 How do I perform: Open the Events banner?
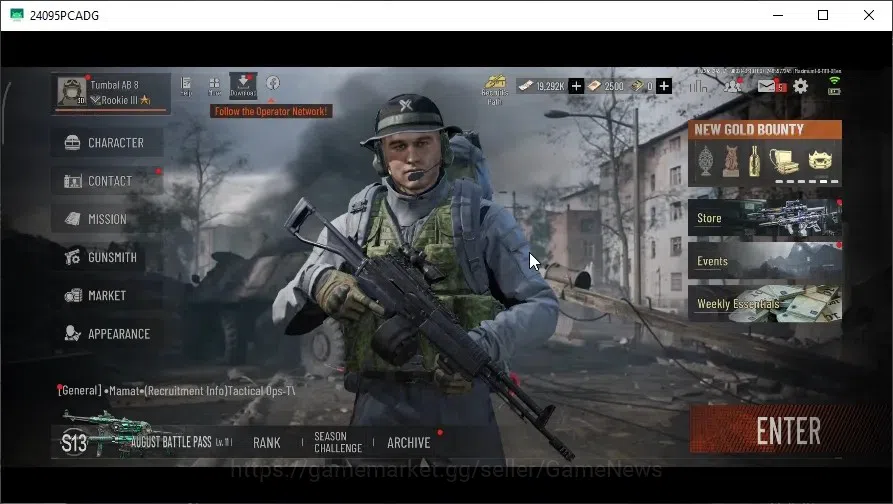(x=765, y=261)
